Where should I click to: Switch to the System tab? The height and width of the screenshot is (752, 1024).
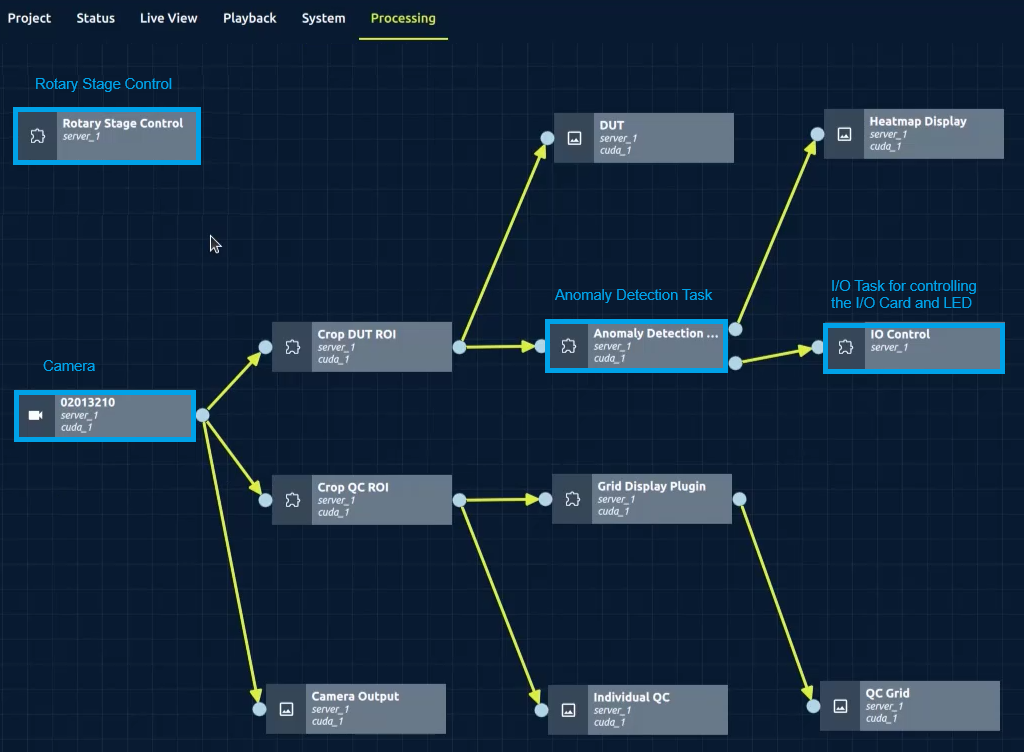pyautogui.click(x=322, y=17)
